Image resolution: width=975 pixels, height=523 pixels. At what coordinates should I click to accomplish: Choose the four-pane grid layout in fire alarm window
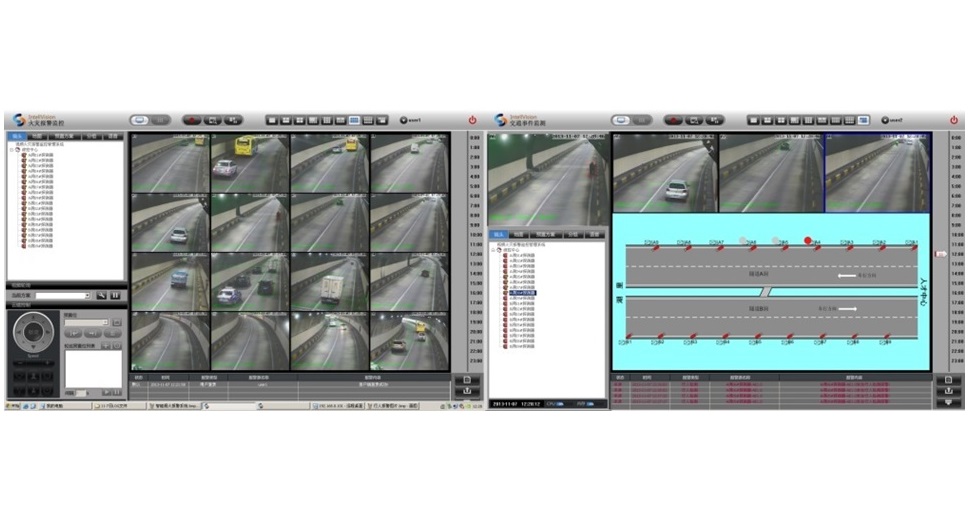point(300,120)
